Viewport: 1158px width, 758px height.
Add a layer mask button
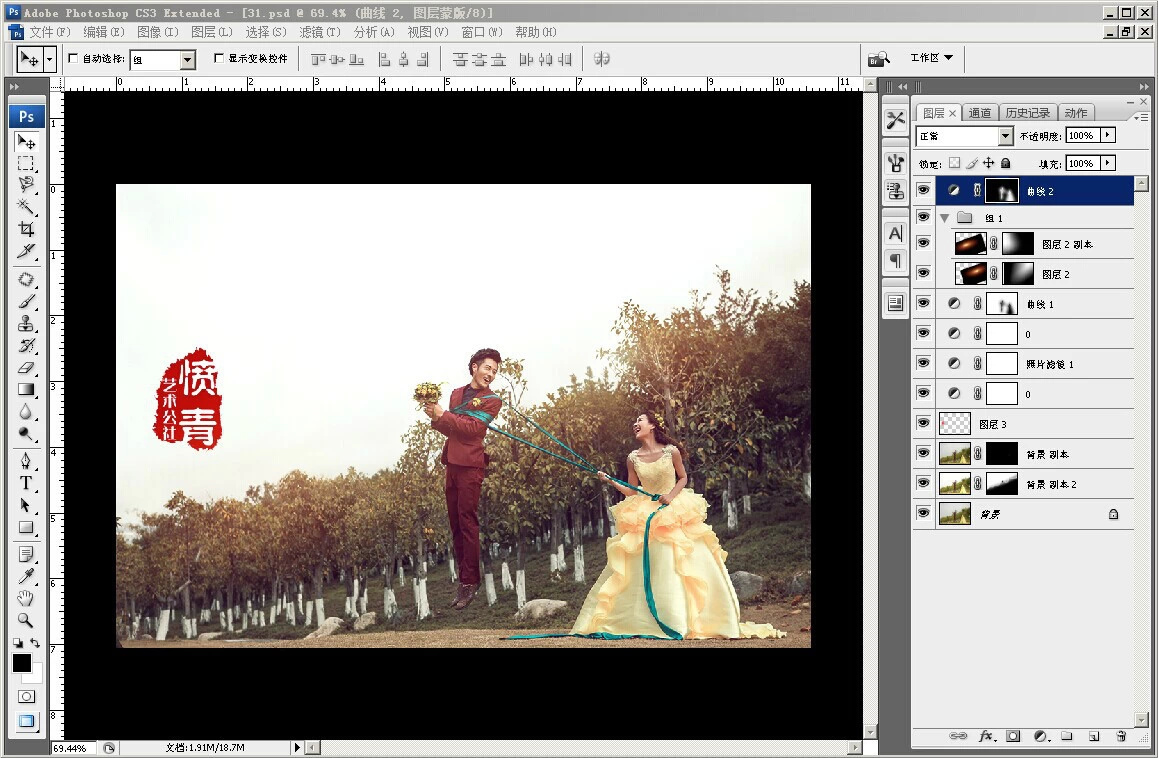pos(1013,736)
